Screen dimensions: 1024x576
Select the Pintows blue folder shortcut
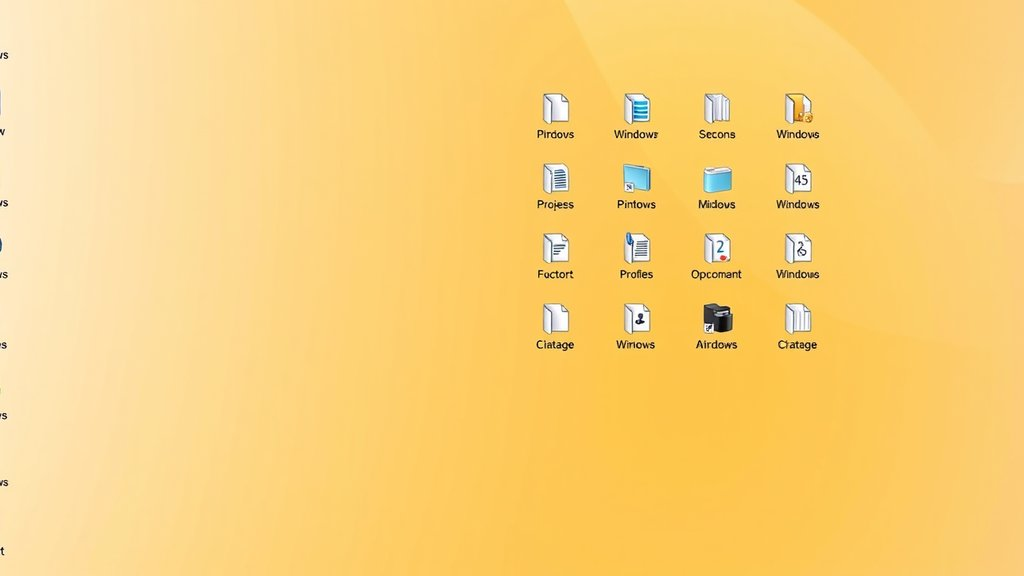pos(637,178)
